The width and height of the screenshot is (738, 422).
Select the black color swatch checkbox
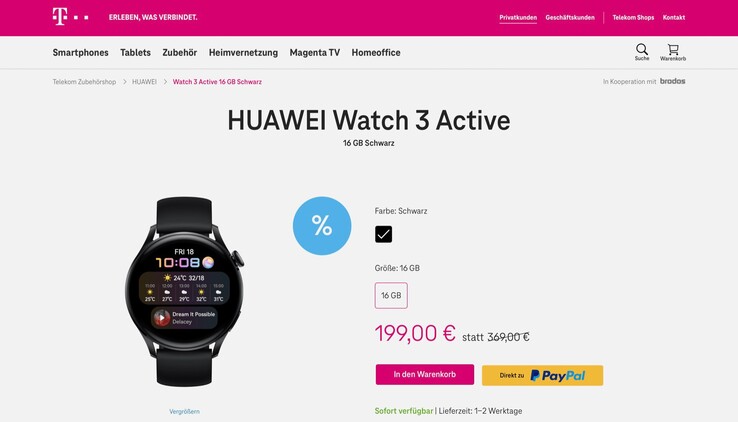384,234
